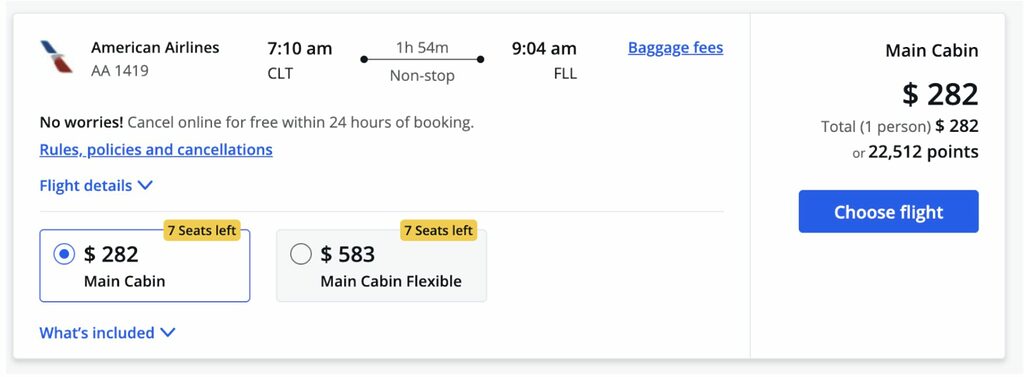This screenshot has width=1024, height=377.
Task: Choose the Main Cabin Flexible fare card
Action: tap(381, 265)
